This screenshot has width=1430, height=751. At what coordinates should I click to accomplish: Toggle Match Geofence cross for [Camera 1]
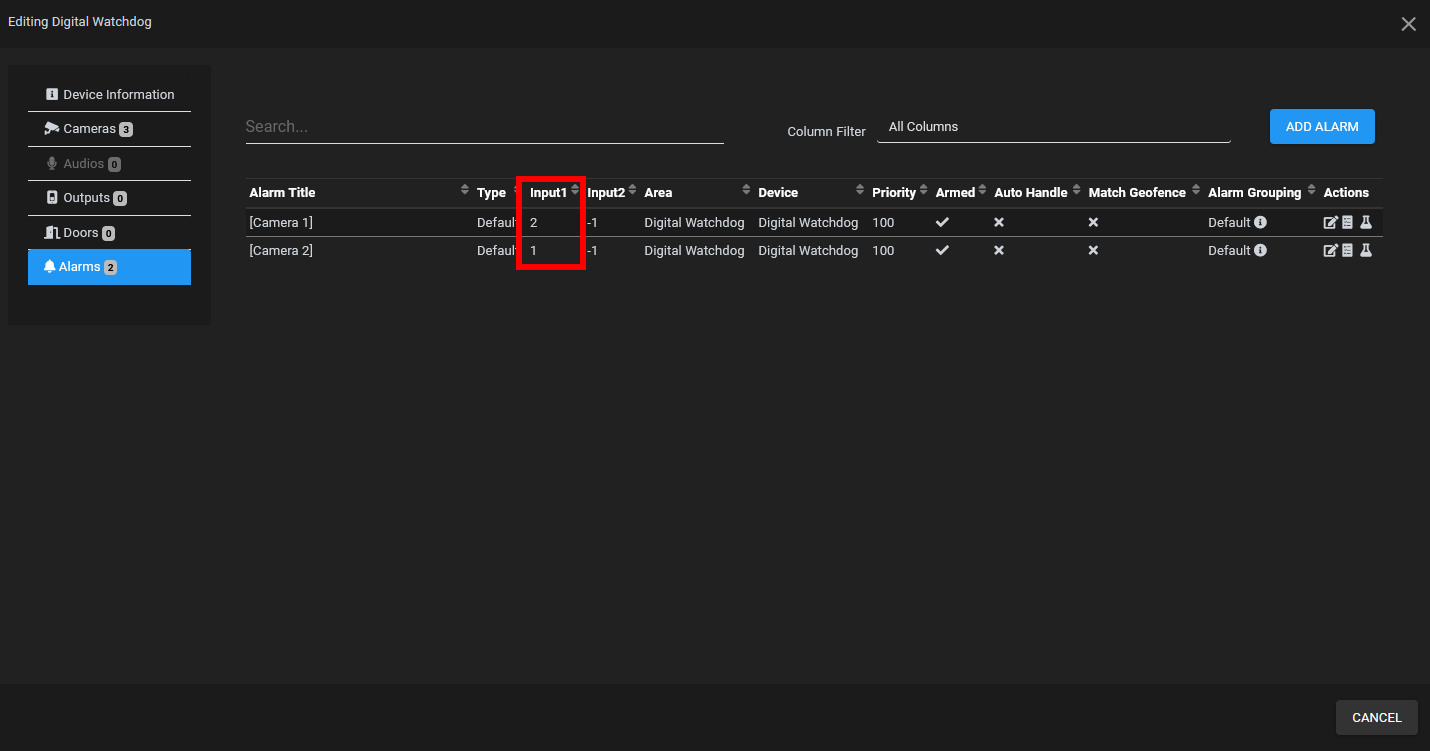[1093, 222]
